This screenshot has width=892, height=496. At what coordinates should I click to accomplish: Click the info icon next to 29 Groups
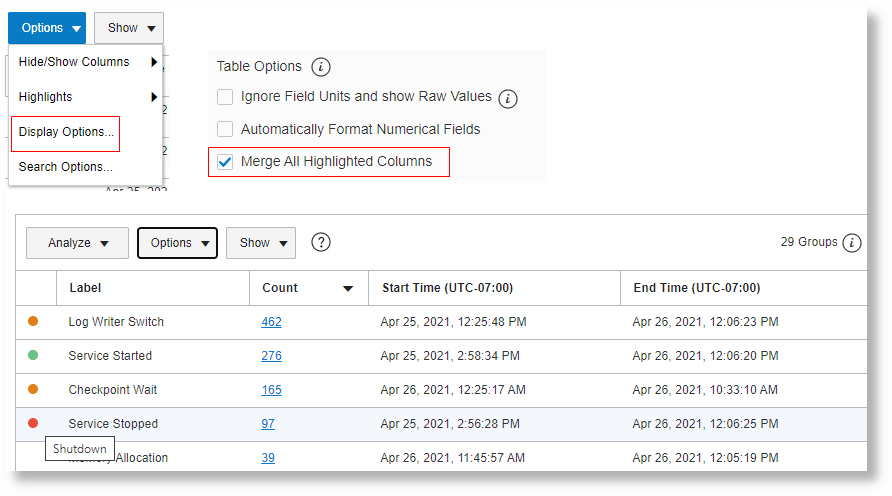click(x=852, y=243)
